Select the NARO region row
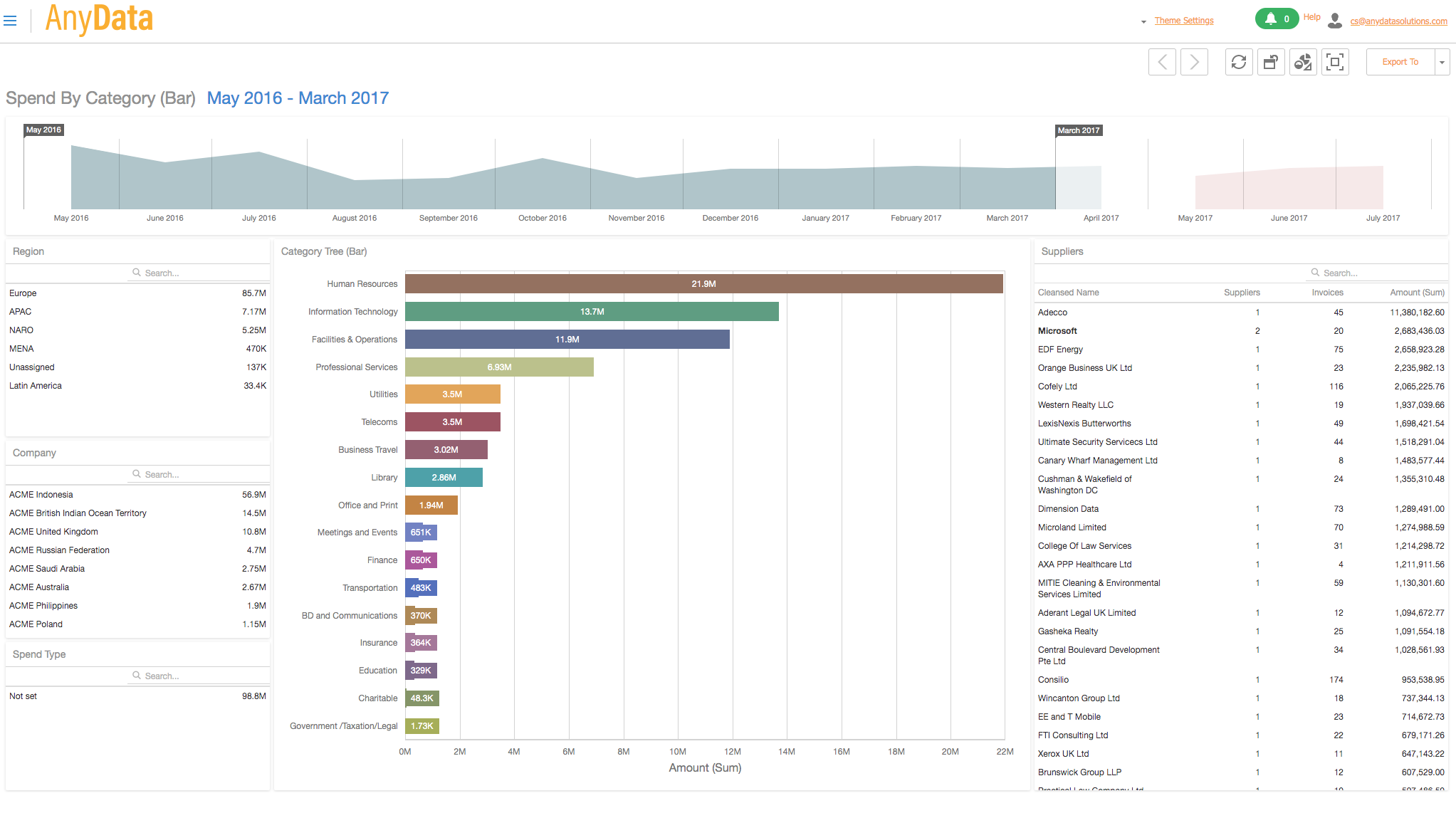The height and width of the screenshot is (813, 1456). (137, 330)
